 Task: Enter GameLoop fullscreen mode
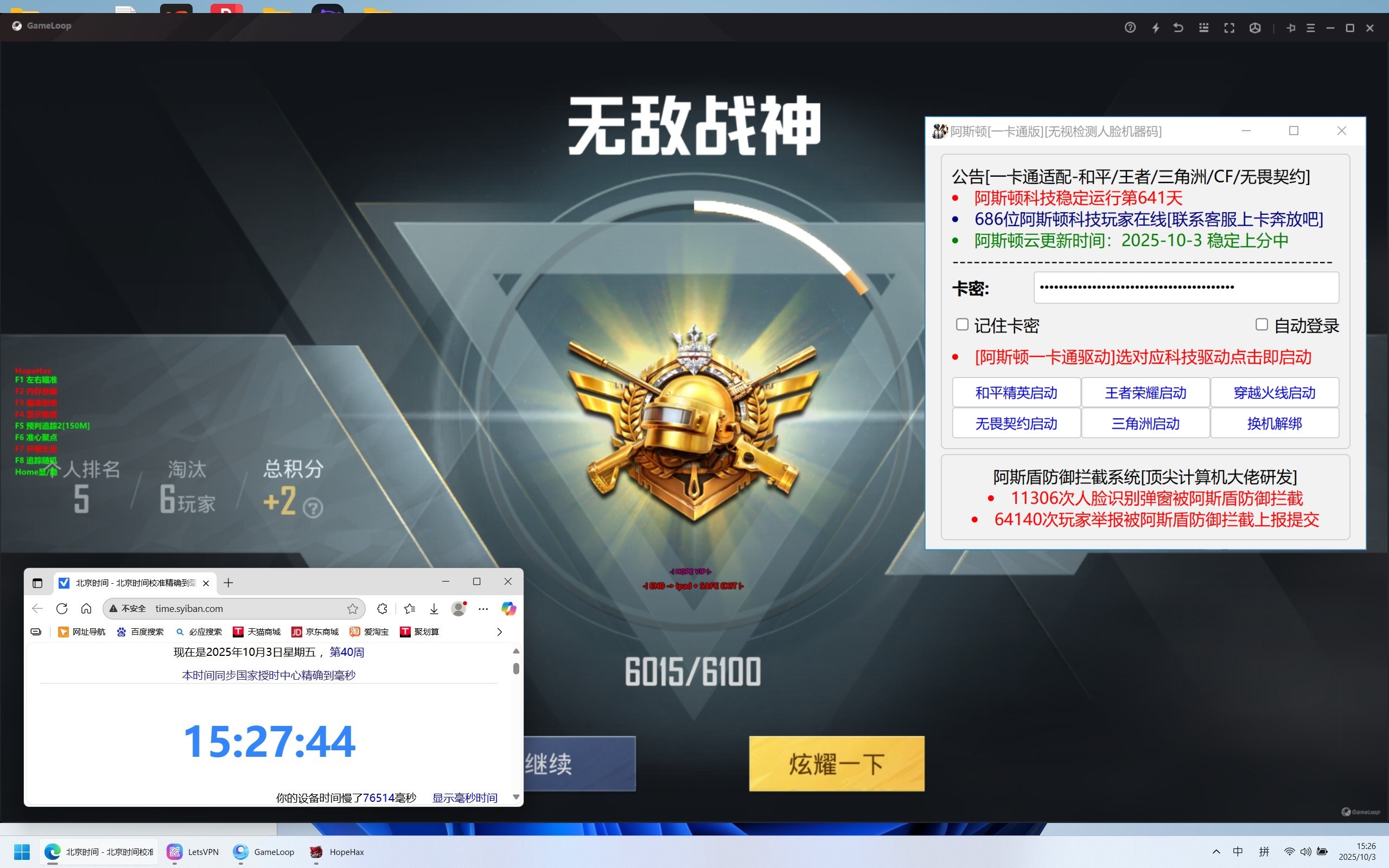(1229, 28)
